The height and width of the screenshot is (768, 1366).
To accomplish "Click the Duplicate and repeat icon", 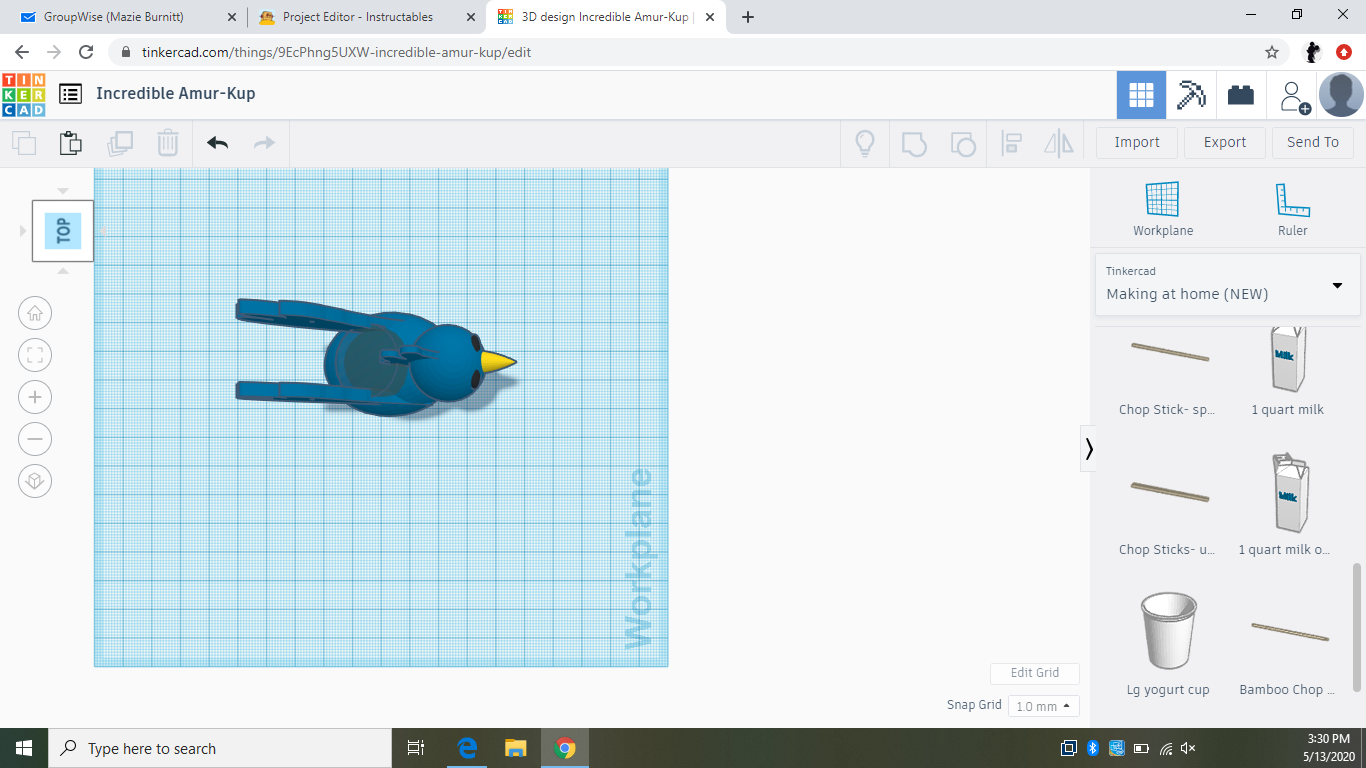I will pyautogui.click(x=121, y=143).
